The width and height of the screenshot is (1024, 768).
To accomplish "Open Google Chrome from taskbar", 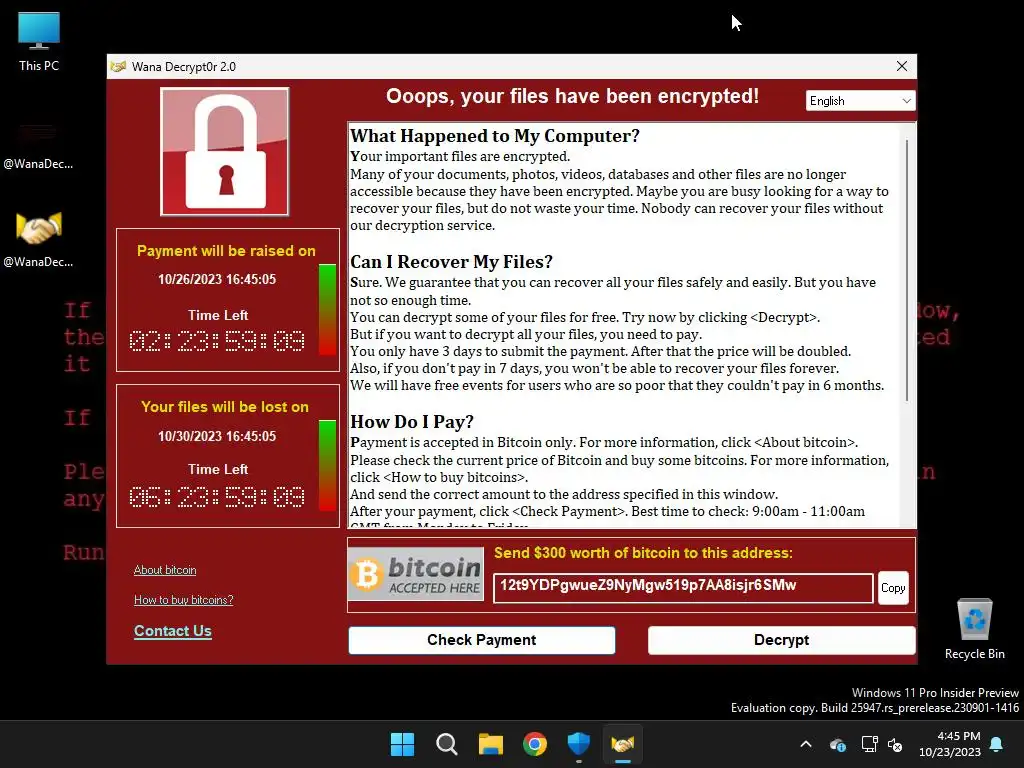I will coord(535,744).
